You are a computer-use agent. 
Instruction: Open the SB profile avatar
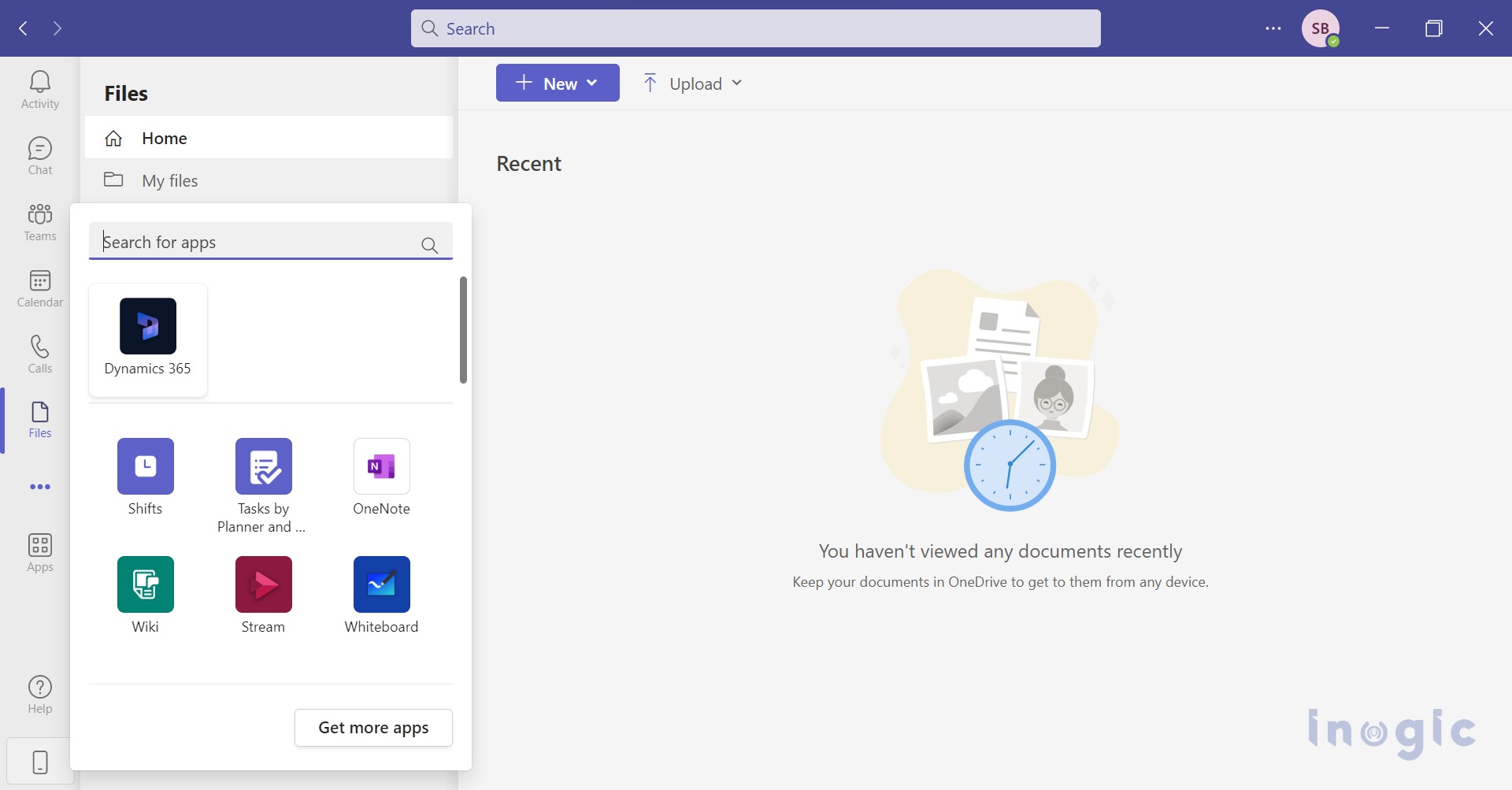1321,28
